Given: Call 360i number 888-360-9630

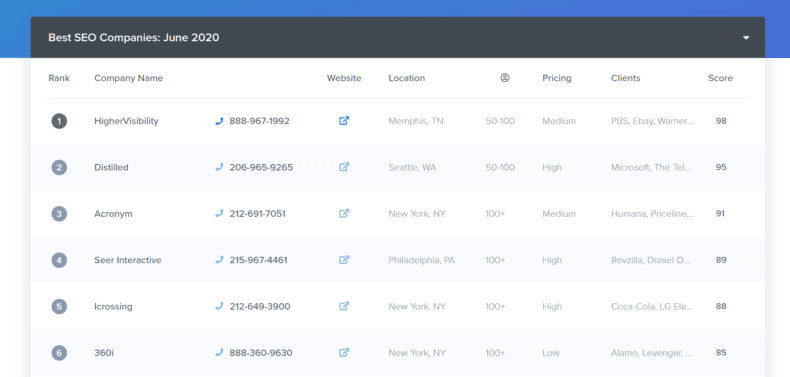Looking at the screenshot, I should [261, 353].
